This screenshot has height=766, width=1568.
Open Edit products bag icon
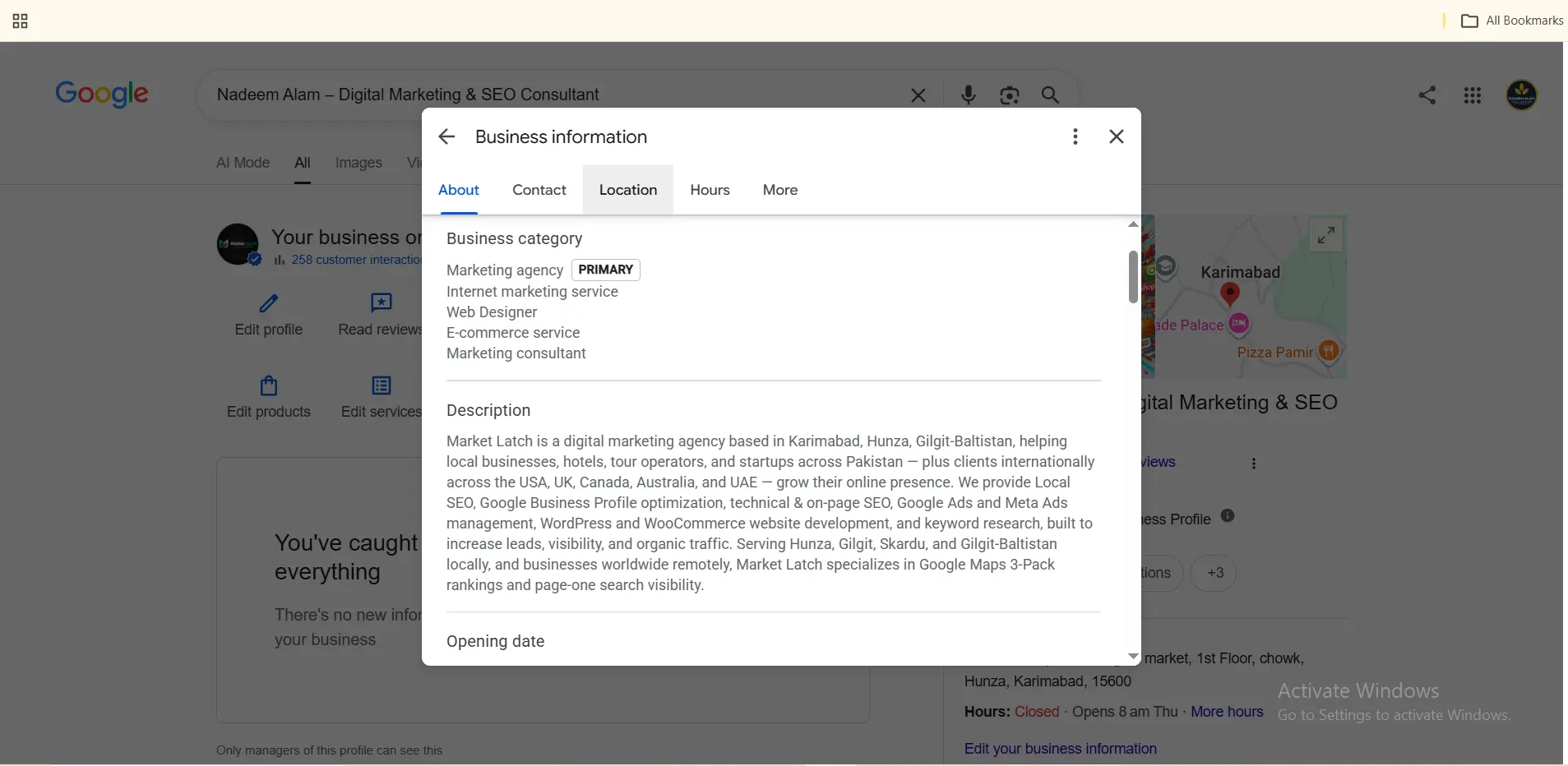click(x=269, y=385)
